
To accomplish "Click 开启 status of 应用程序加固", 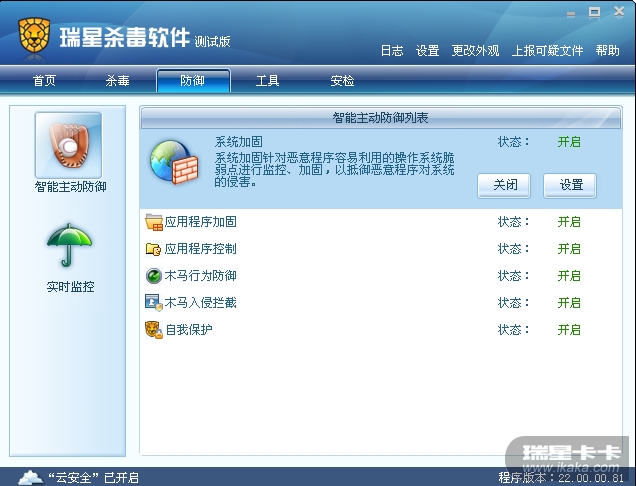I will pos(569,222).
